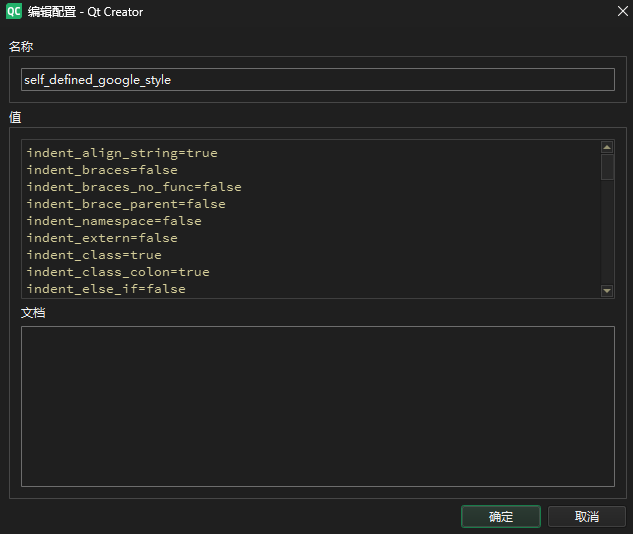Click on the indent_extern=false entry
Viewport: 633px width, 534px height.
tap(102, 238)
